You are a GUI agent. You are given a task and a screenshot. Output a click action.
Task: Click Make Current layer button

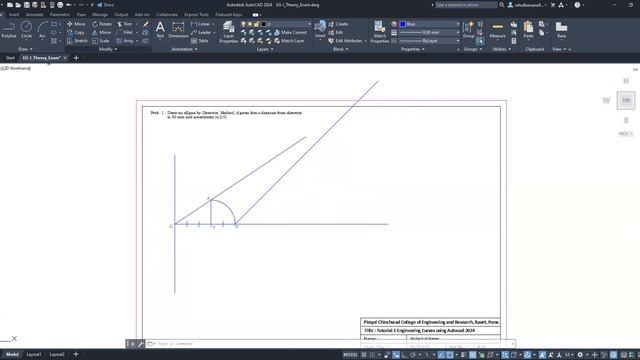point(290,32)
